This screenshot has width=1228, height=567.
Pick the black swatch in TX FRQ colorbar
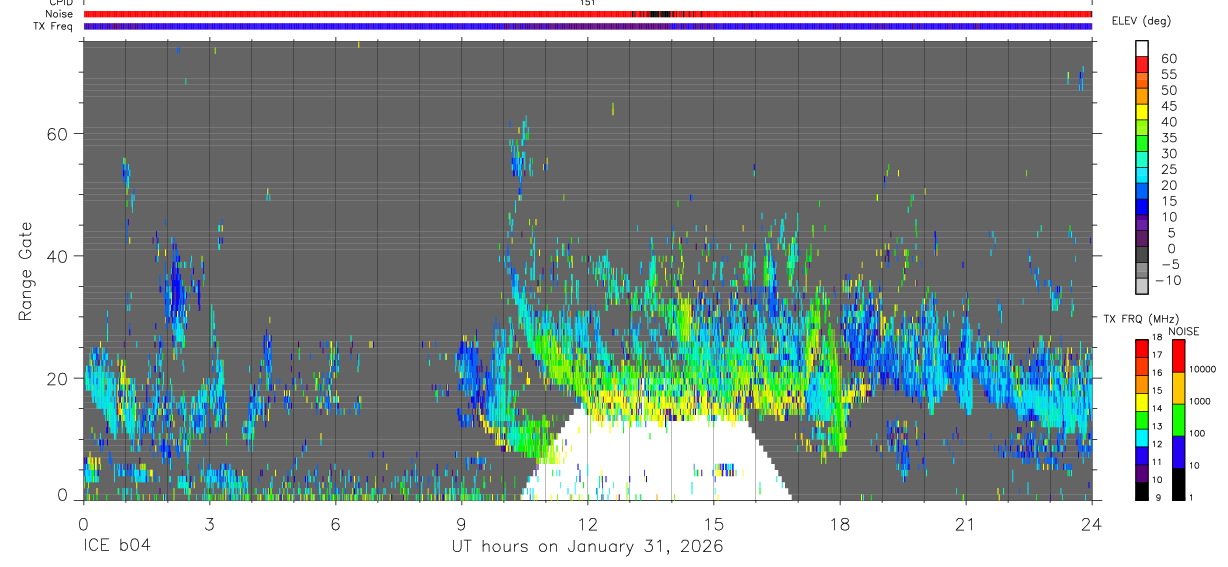[1140, 491]
